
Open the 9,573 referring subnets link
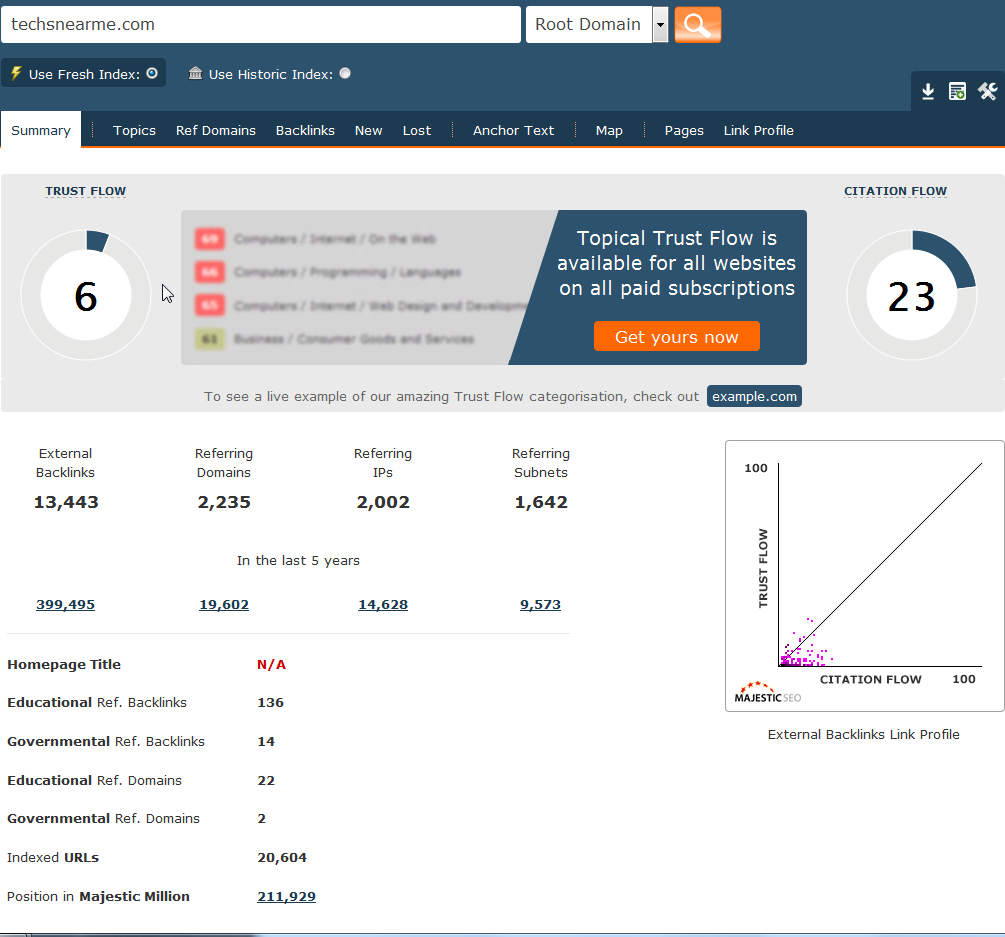pos(540,604)
